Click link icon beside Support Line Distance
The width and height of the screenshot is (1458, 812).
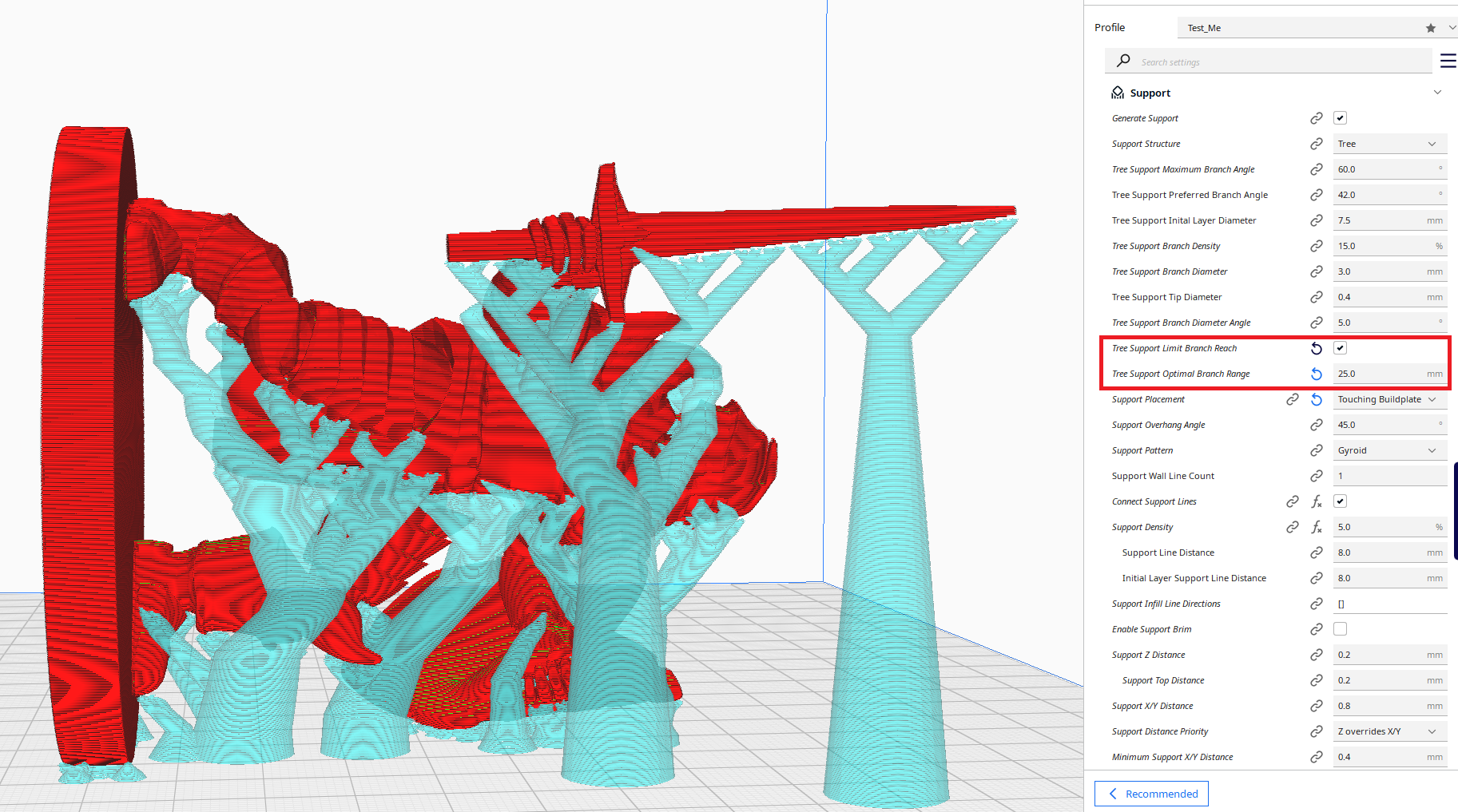(1316, 553)
